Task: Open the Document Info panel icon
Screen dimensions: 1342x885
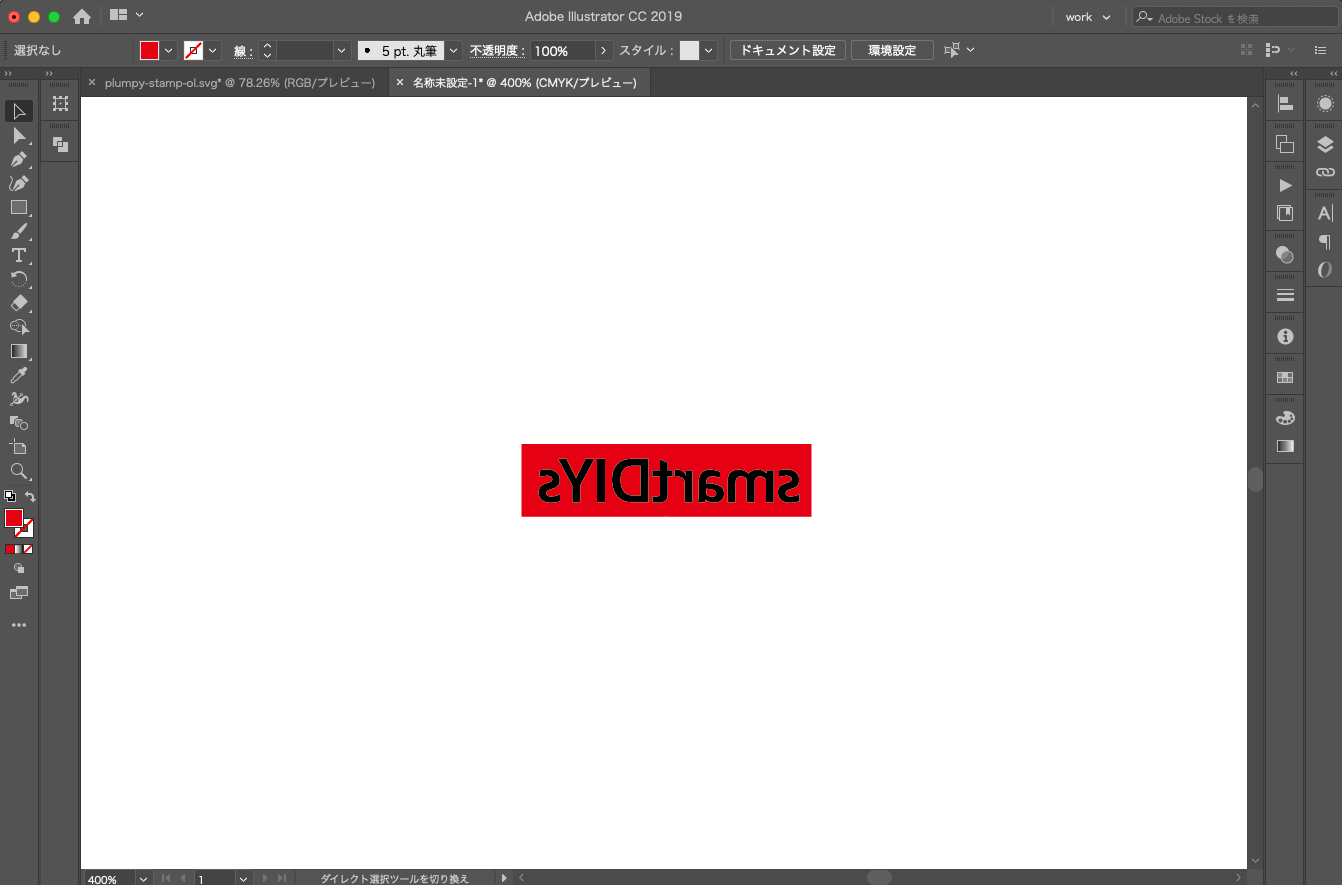Action: (x=1285, y=336)
